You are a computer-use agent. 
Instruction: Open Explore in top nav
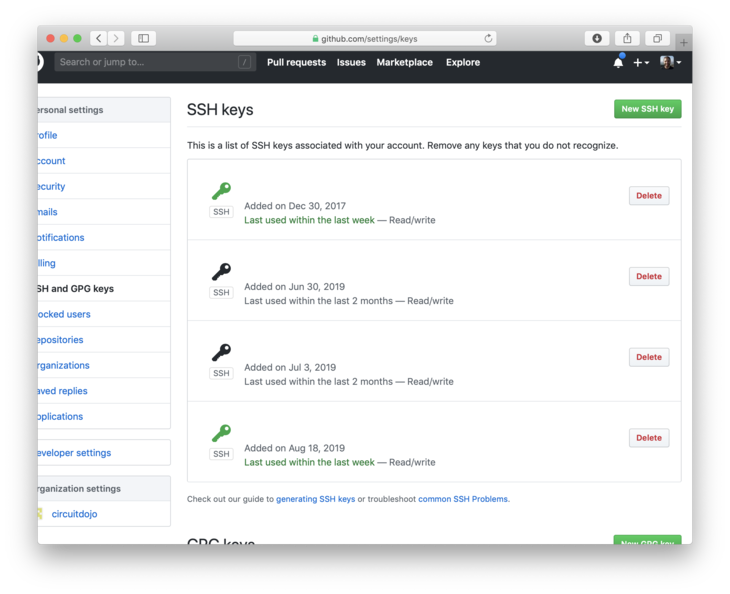tap(463, 62)
